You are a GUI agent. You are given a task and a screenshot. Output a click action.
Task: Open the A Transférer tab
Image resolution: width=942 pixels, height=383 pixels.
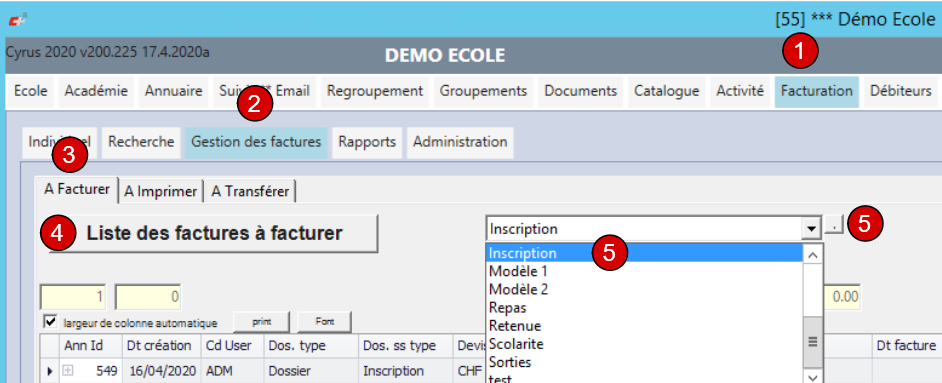(x=250, y=192)
